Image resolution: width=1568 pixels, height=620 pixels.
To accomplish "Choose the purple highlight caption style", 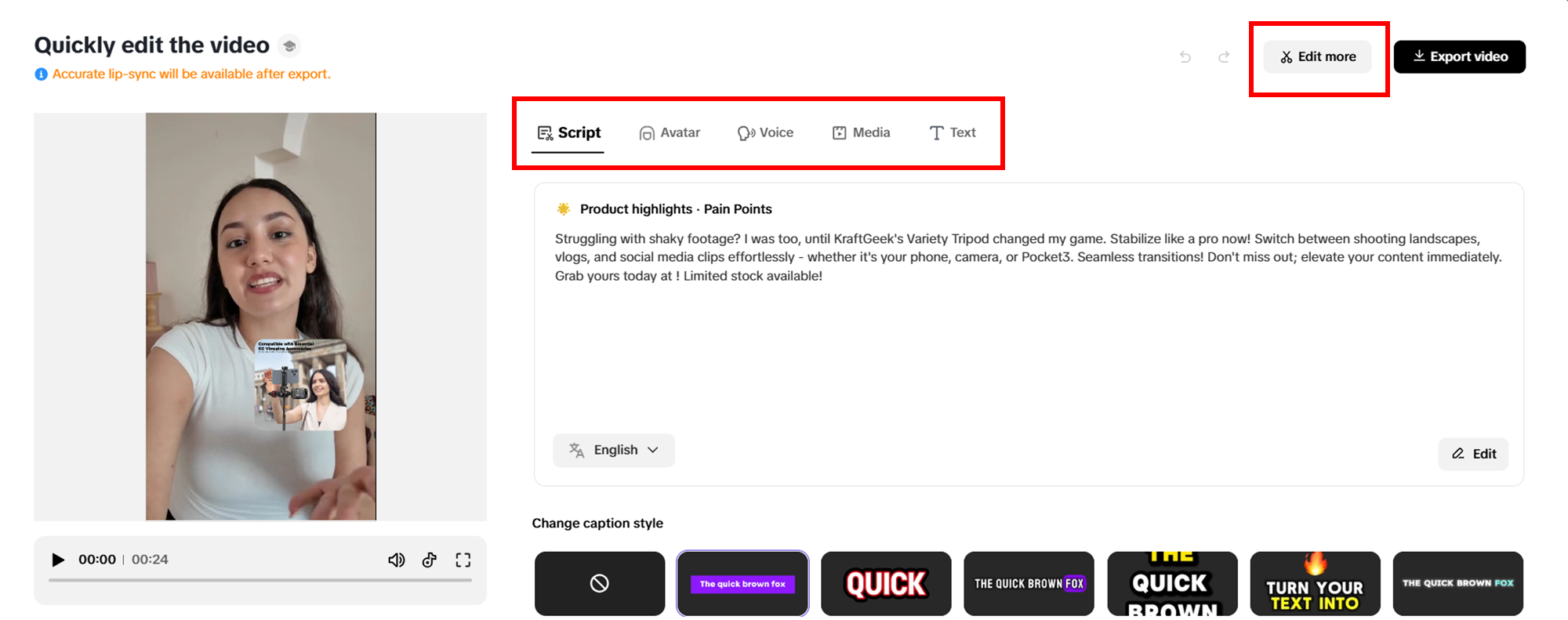I will coord(742,583).
